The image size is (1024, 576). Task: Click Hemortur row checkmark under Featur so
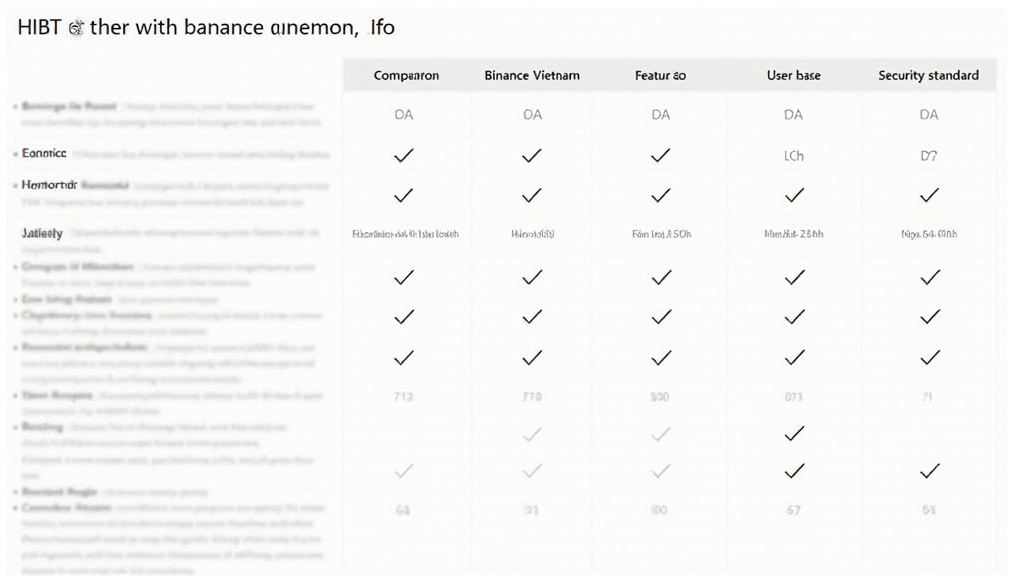(660, 194)
